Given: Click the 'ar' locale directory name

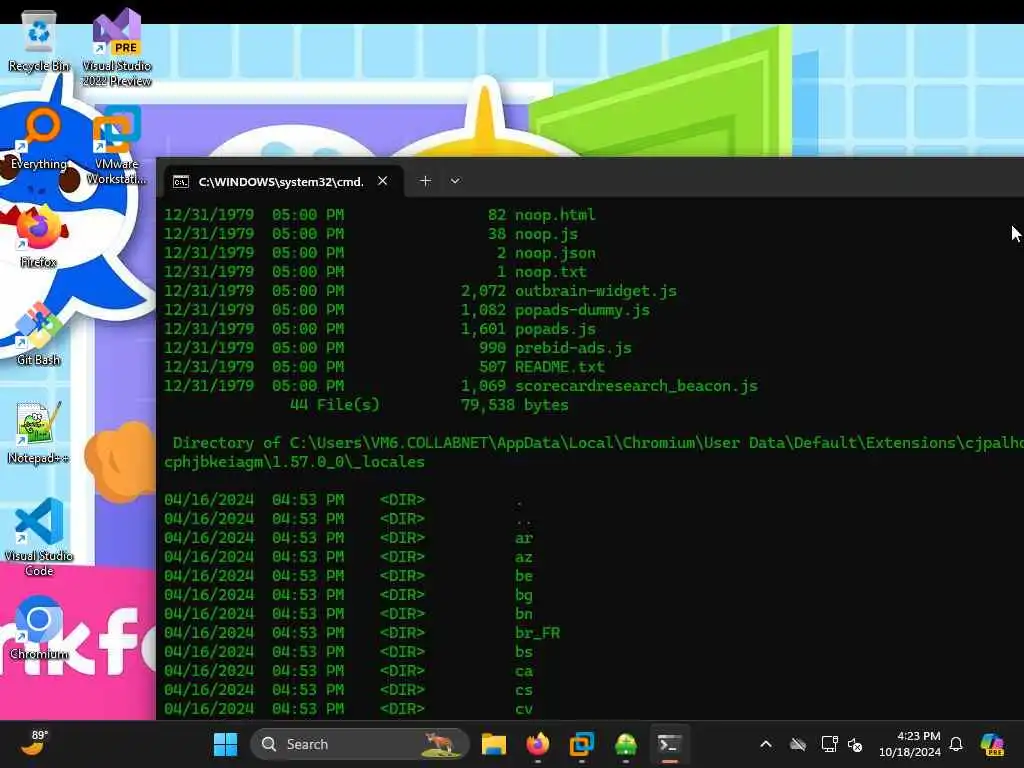Looking at the screenshot, I should [x=524, y=538].
